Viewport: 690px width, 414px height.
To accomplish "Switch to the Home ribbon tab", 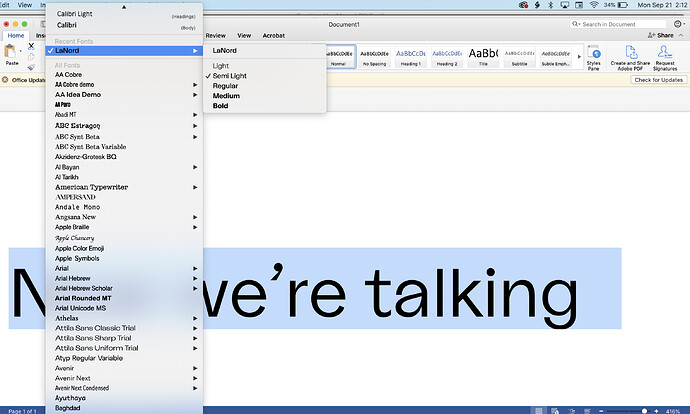I will click(16, 36).
